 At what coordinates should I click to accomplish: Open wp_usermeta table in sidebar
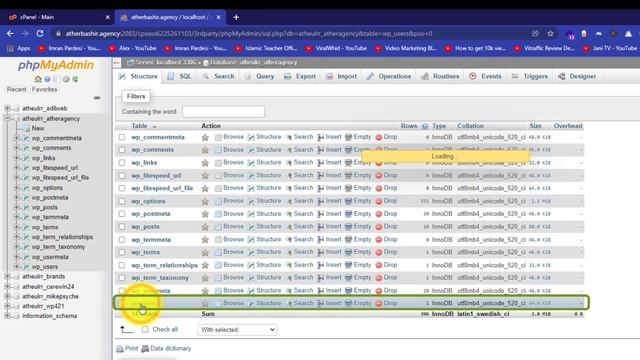pyautogui.click(x=50, y=257)
